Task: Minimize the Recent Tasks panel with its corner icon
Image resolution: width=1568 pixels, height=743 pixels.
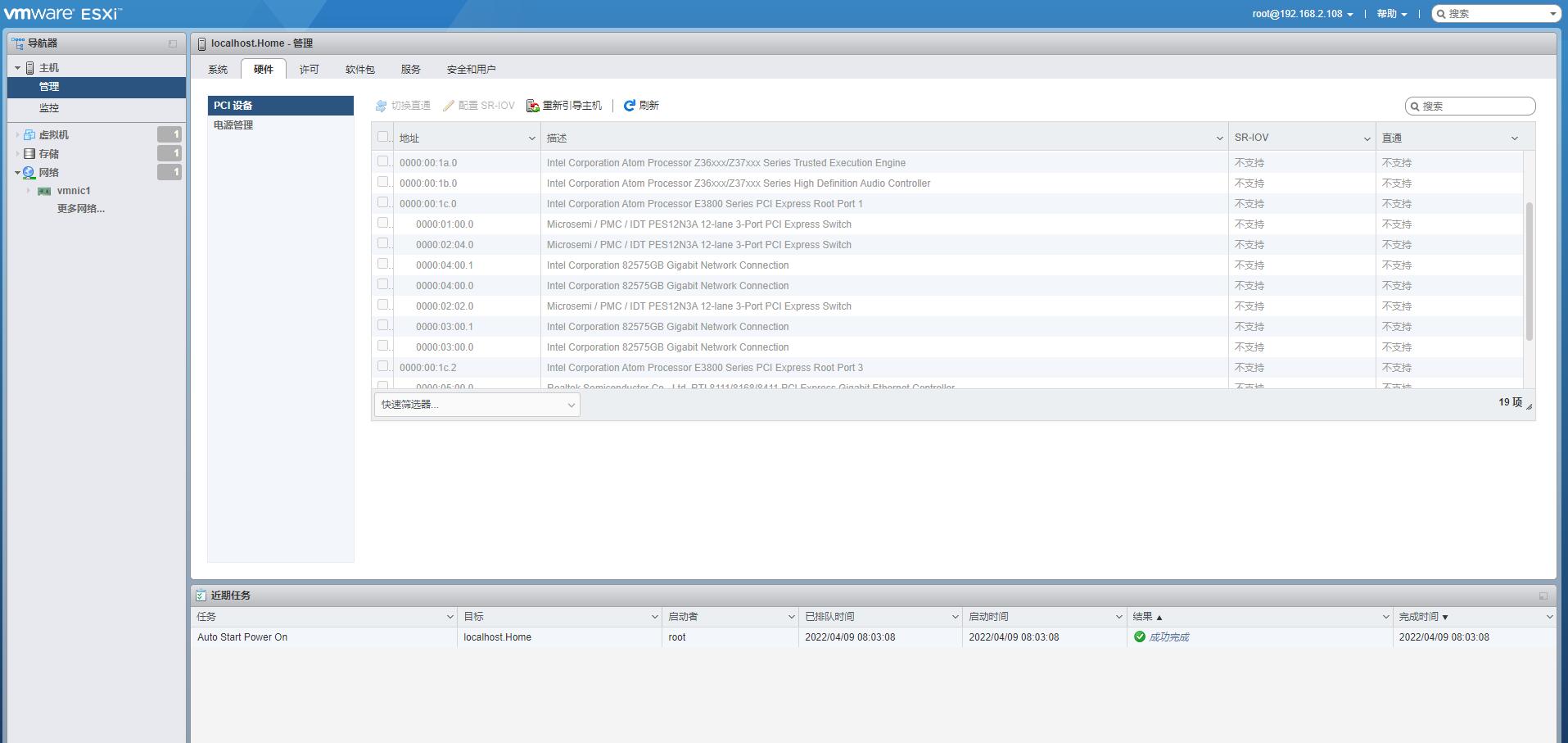Action: [1543, 596]
